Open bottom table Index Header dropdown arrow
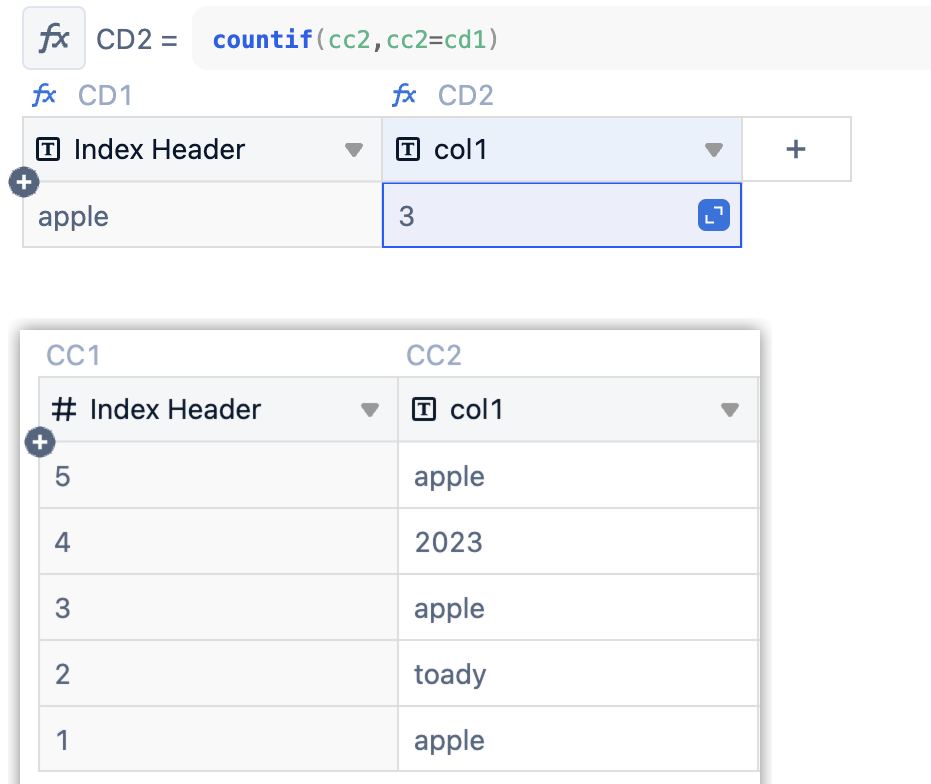The height and width of the screenshot is (784, 931). click(370, 410)
